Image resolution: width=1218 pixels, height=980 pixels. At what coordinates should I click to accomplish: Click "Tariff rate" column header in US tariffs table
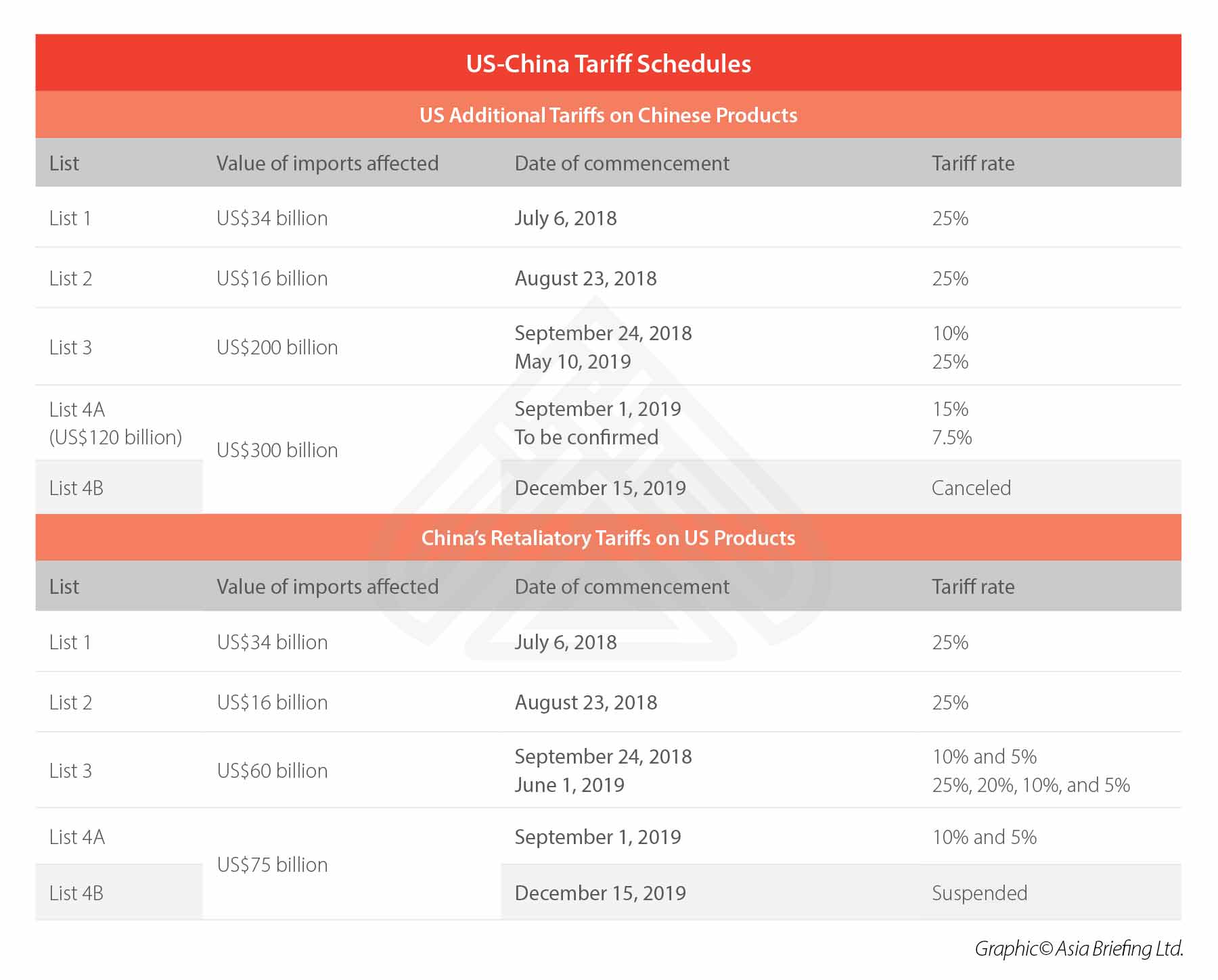tap(973, 163)
